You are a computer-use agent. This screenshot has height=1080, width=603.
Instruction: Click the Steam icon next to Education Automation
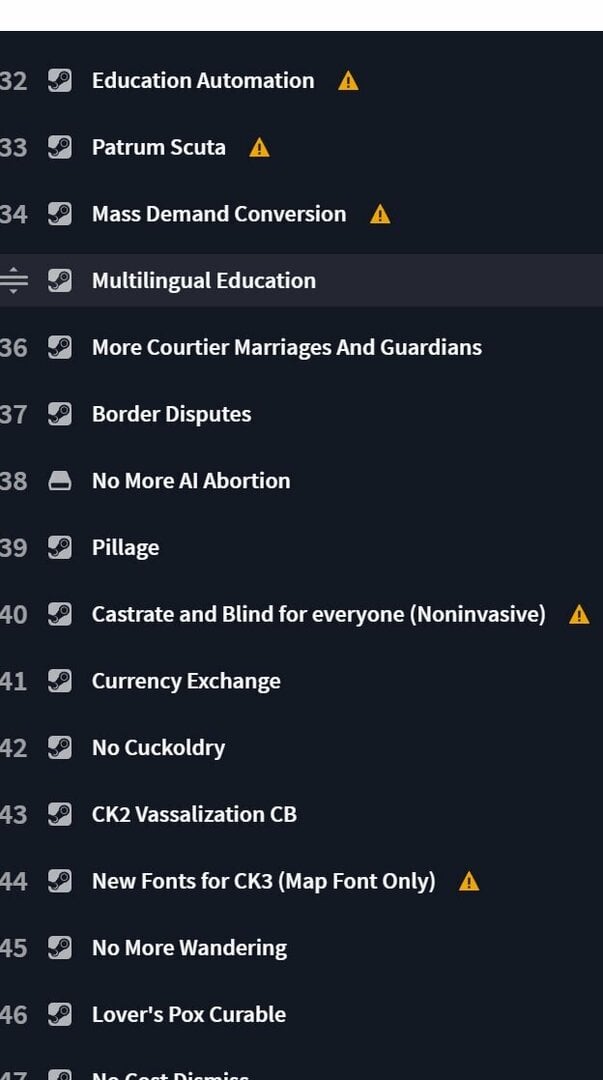[59, 81]
